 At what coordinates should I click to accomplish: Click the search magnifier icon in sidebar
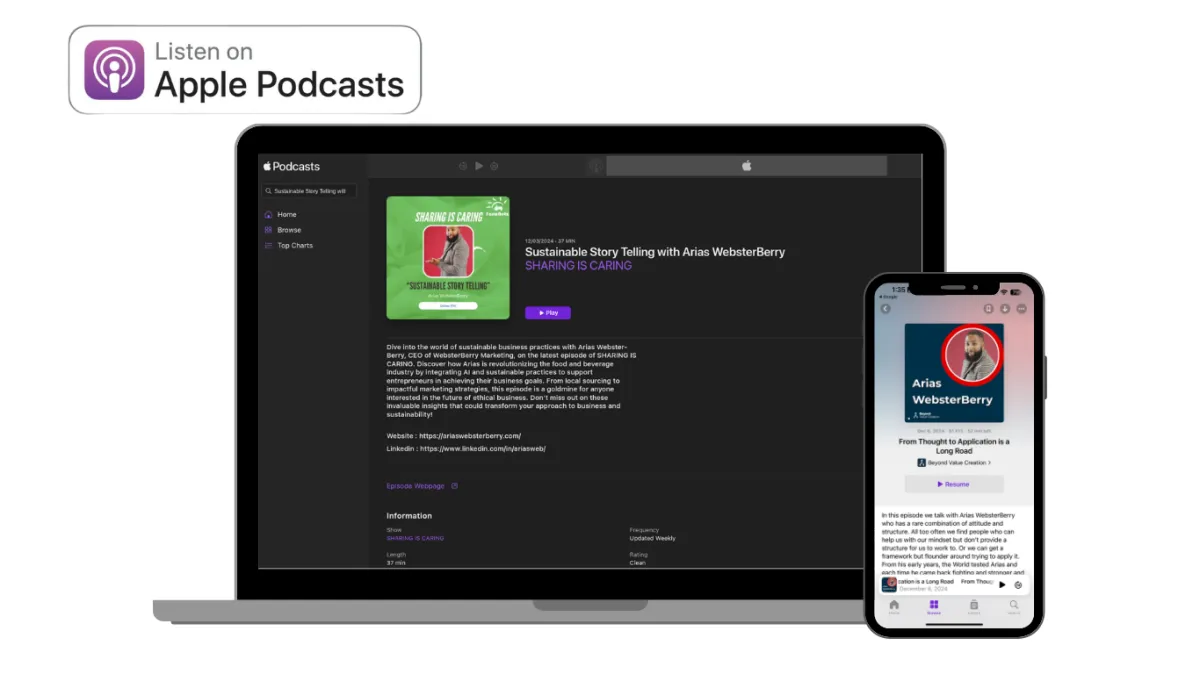pyautogui.click(x=268, y=190)
